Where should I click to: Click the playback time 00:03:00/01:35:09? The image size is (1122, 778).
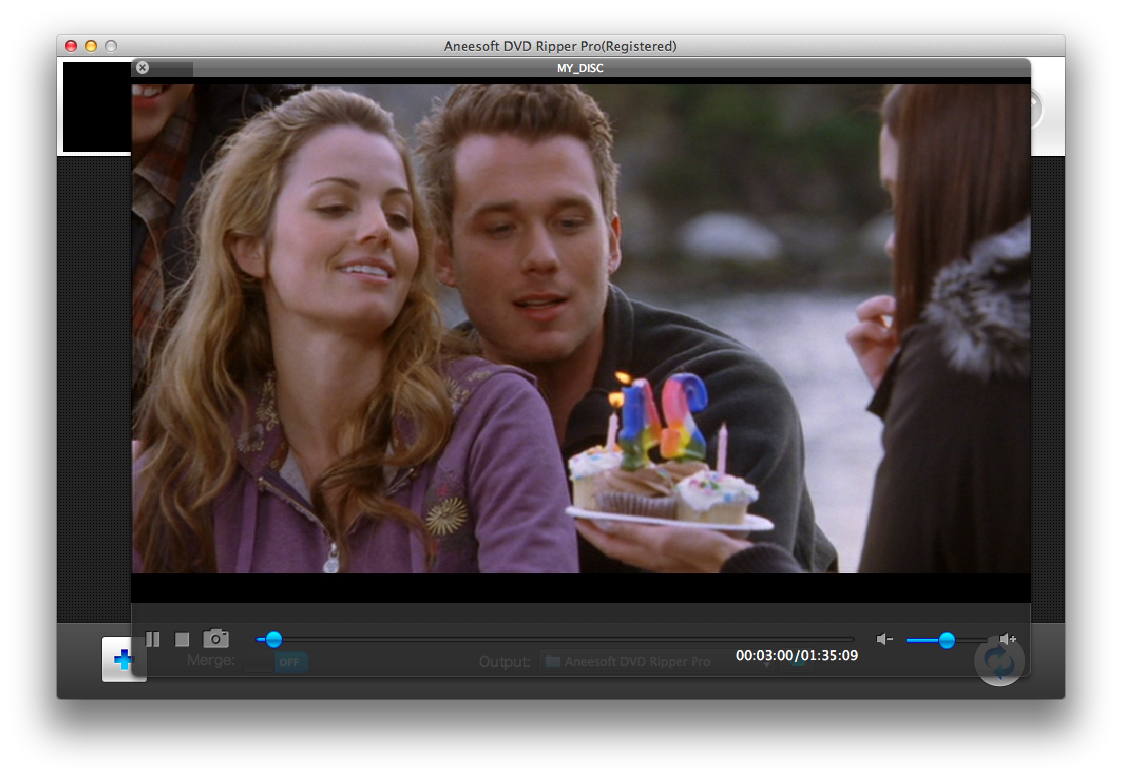[x=796, y=656]
